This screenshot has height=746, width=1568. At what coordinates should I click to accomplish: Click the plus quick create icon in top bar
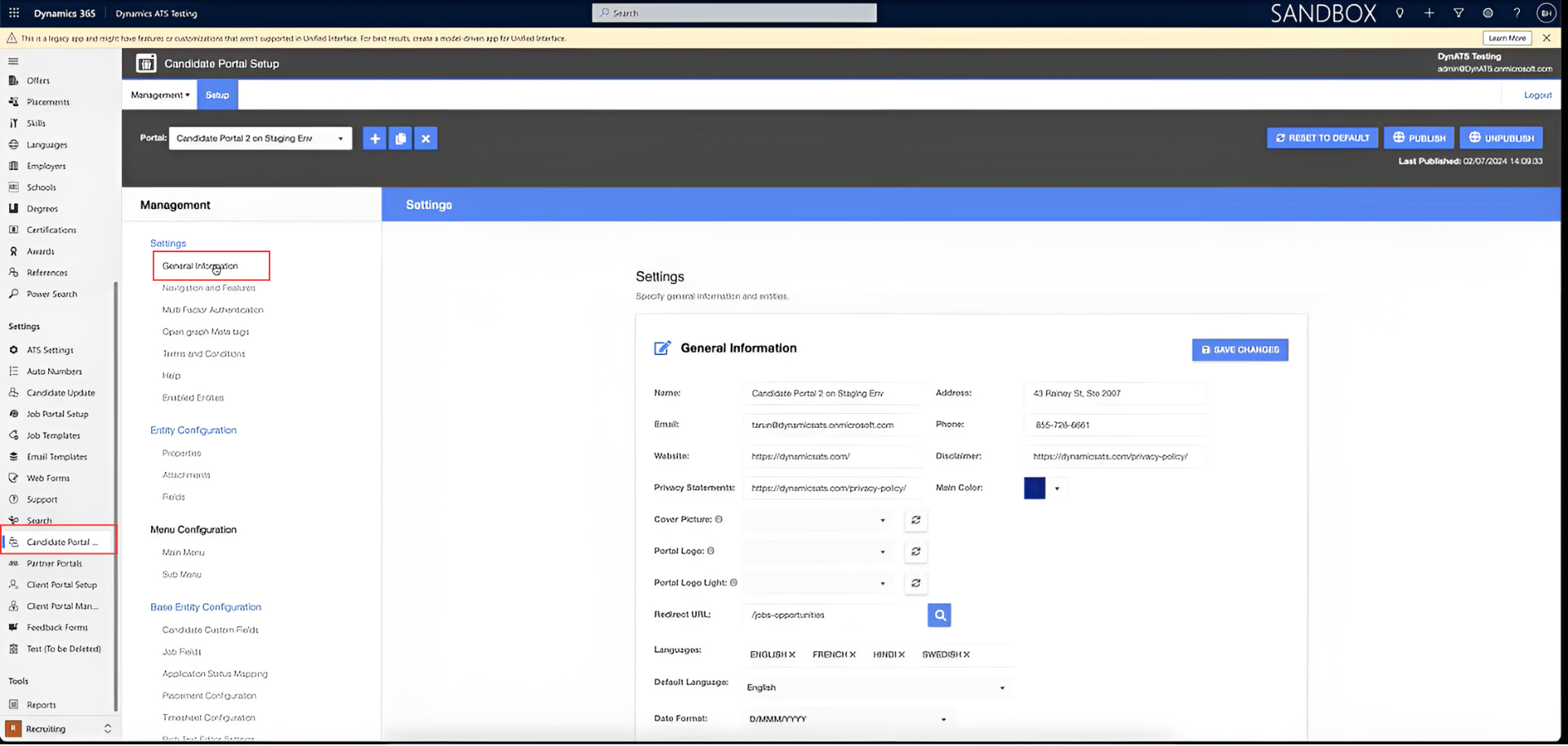coord(1429,13)
